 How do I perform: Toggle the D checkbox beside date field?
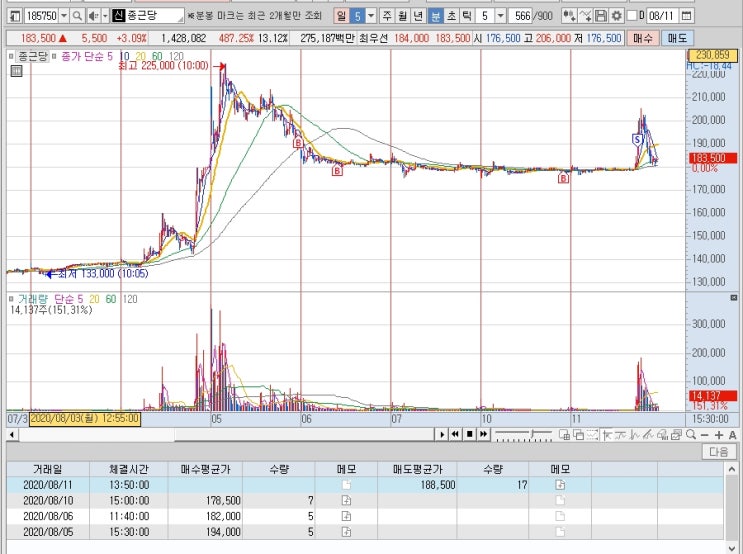632,16
